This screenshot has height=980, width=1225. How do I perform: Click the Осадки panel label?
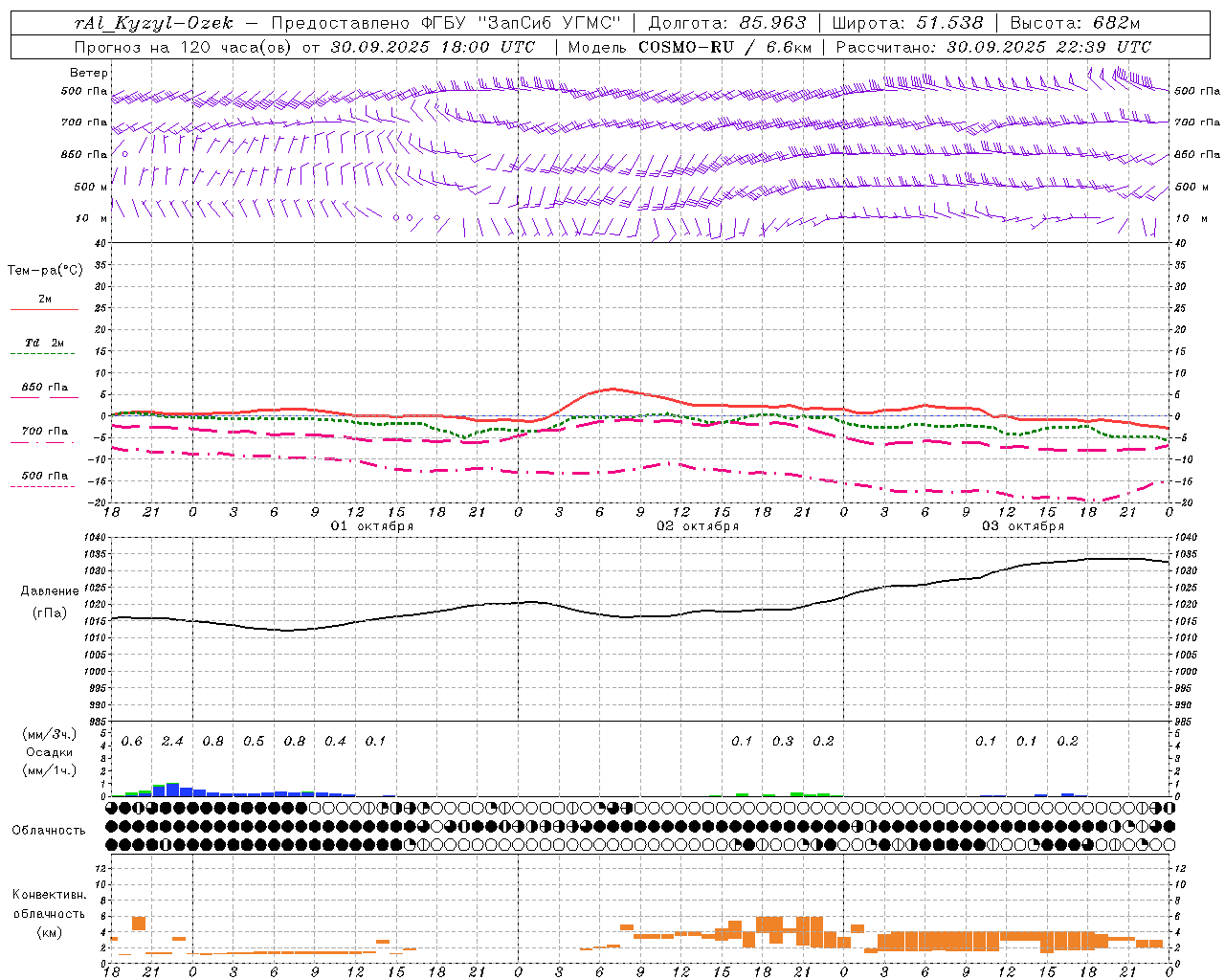[49, 752]
